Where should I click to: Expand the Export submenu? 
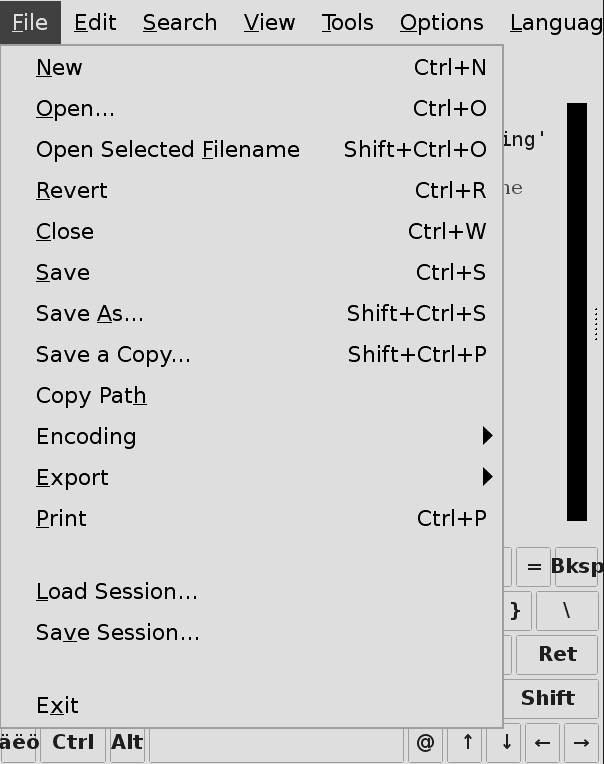72,478
